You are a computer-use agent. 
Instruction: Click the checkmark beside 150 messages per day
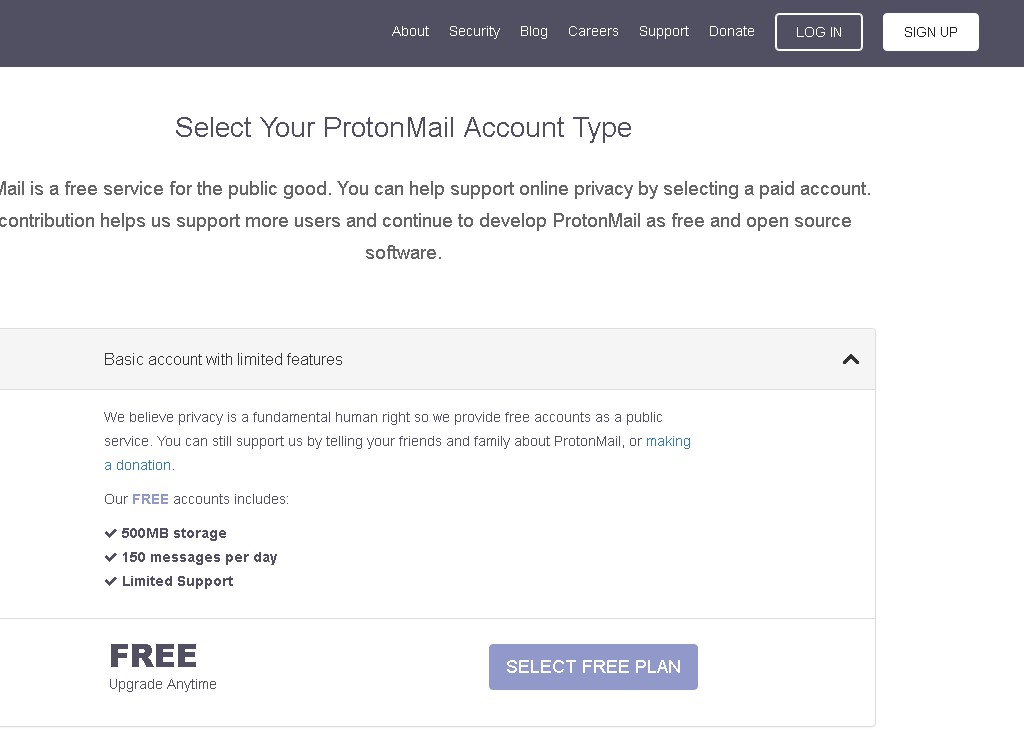pos(111,557)
